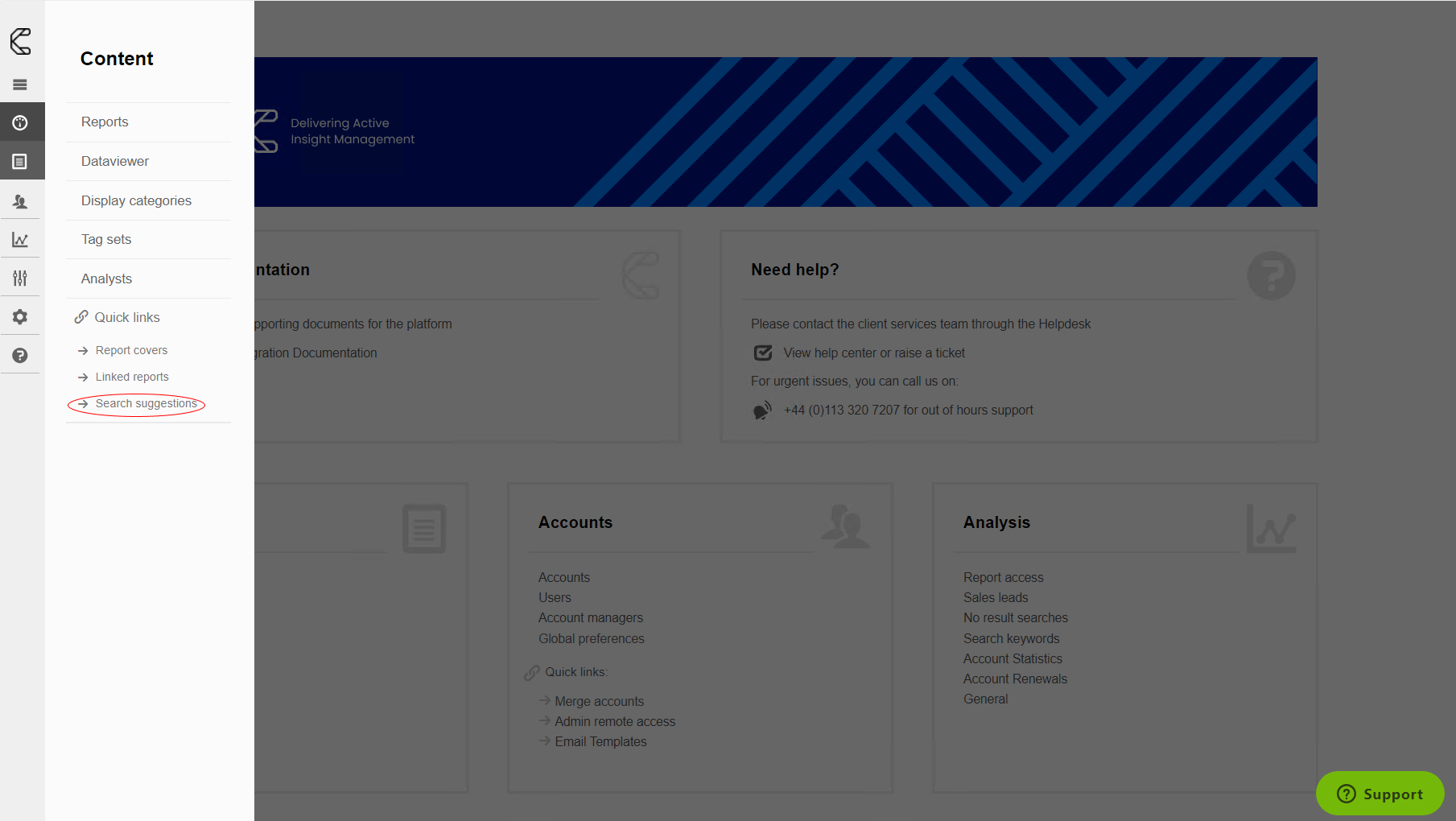Click the hamburger menu icon in sidebar
The height and width of the screenshot is (821, 1456).
point(20,85)
